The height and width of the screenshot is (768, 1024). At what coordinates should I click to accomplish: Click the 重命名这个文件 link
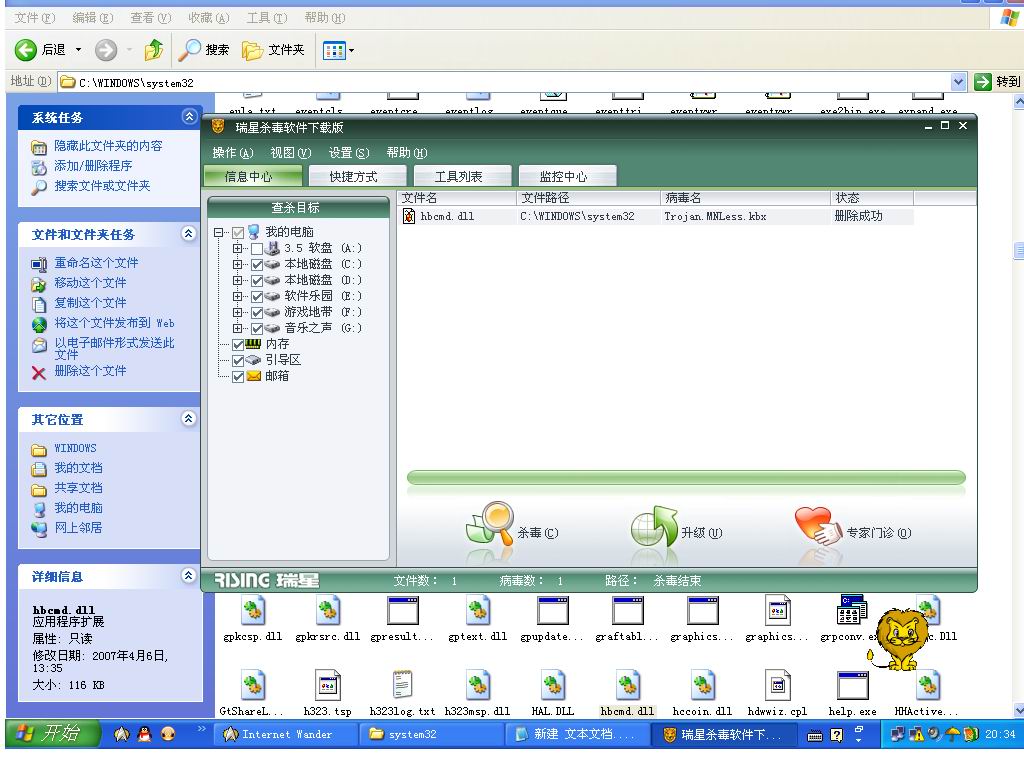tap(96, 263)
